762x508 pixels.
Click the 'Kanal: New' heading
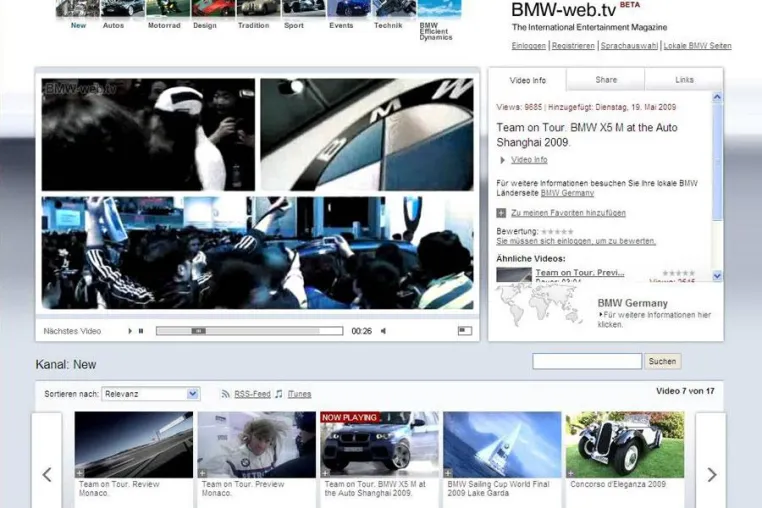pyautogui.click(x=66, y=365)
